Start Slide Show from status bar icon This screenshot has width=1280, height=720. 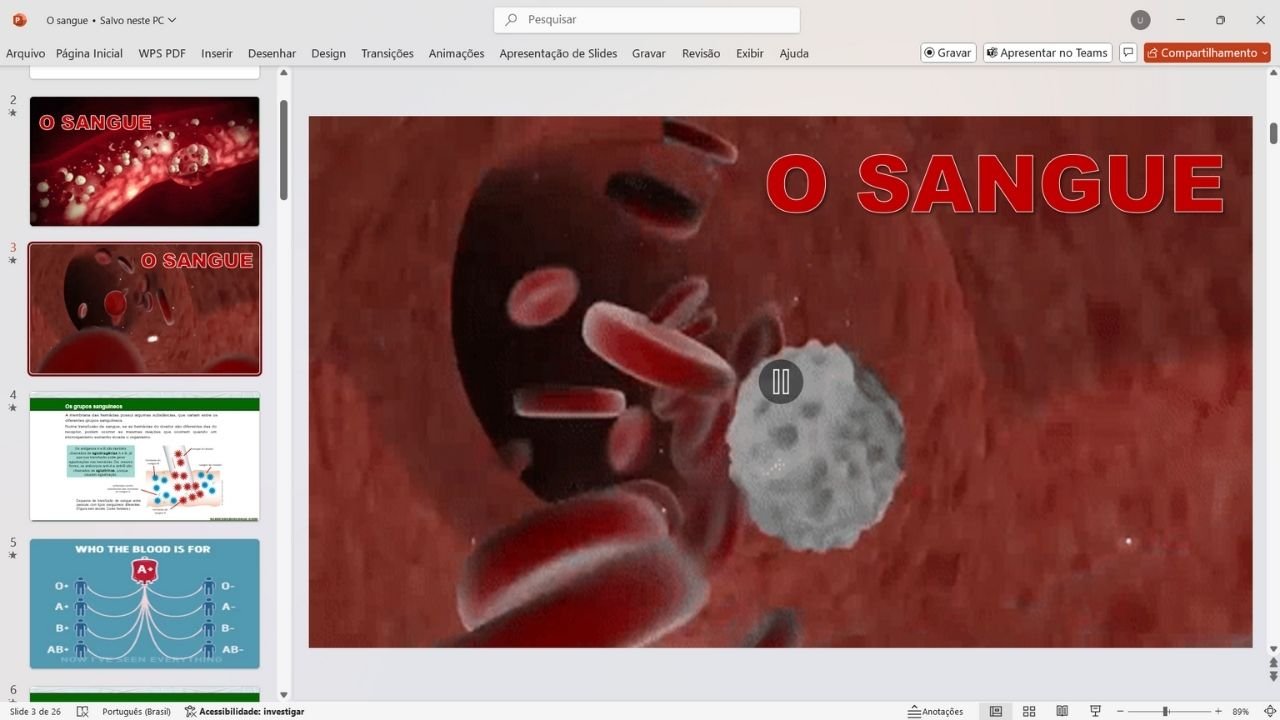[1095, 711]
